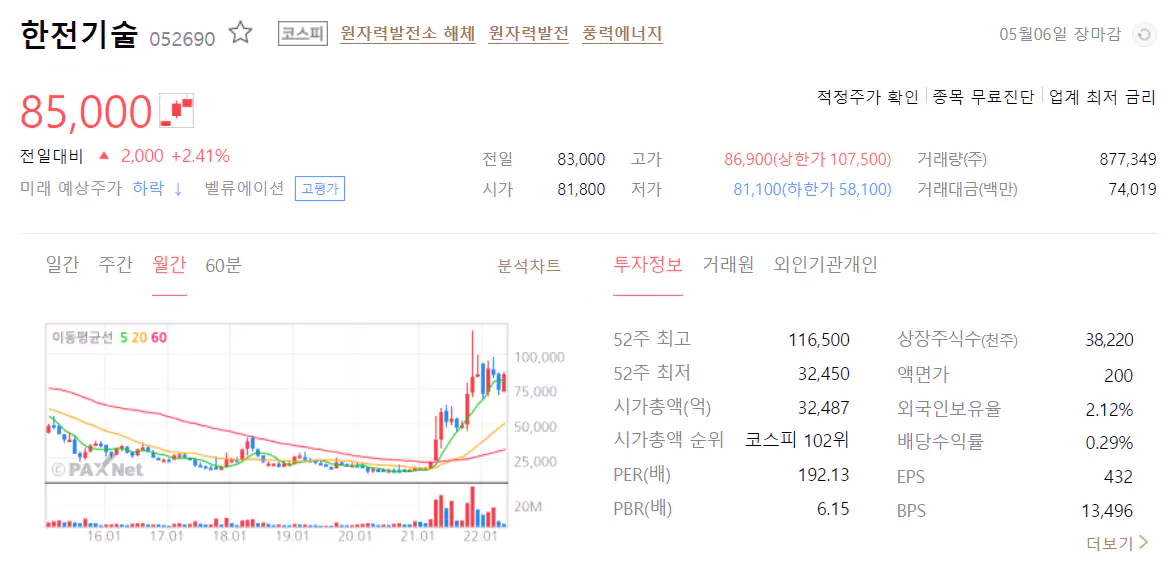Click the 저가 value 81,100(하한가 58,100)
1176x570 pixels.
pos(812,189)
